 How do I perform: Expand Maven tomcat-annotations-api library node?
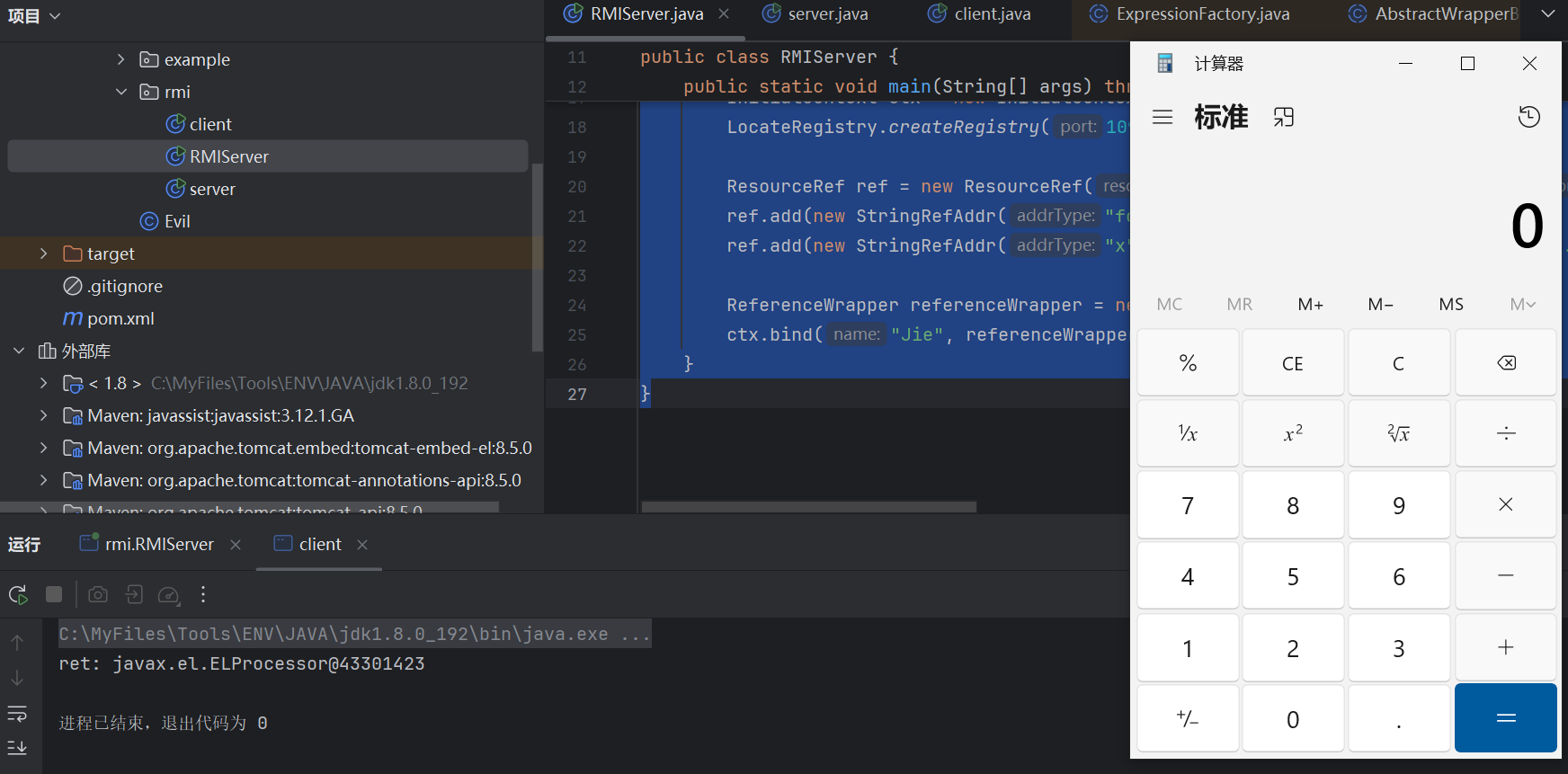(43, 480)
